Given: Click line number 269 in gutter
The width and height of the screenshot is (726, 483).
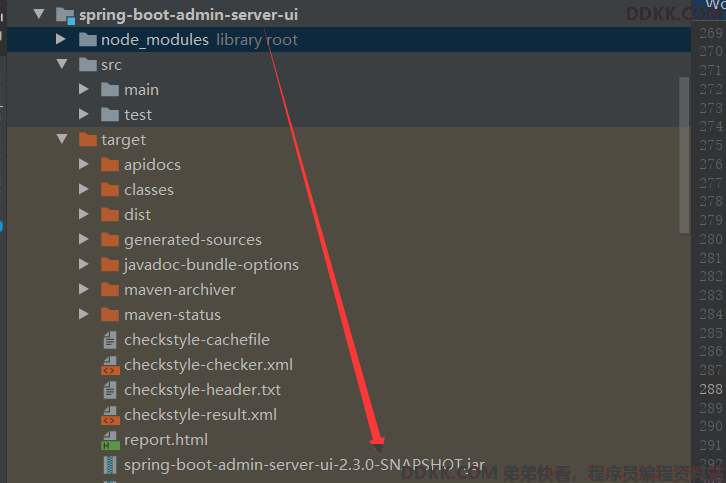Looking at the screenshot, I should pos(711,33).
